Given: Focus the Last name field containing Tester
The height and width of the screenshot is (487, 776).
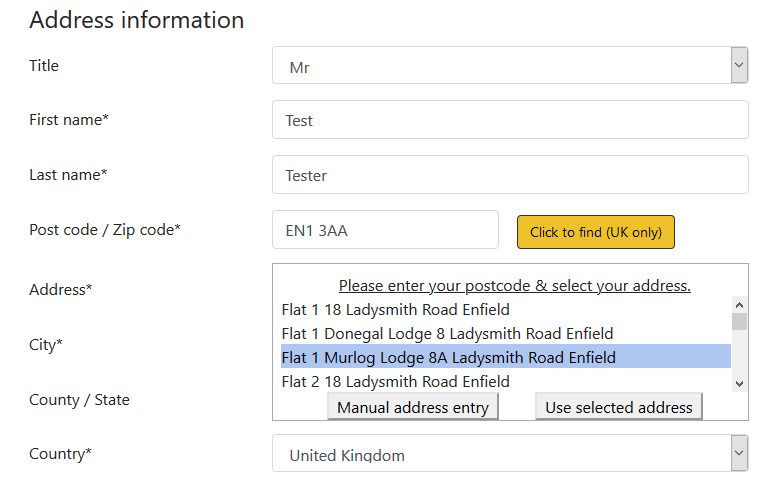Looking at the screenshot, I should [510, 175].
